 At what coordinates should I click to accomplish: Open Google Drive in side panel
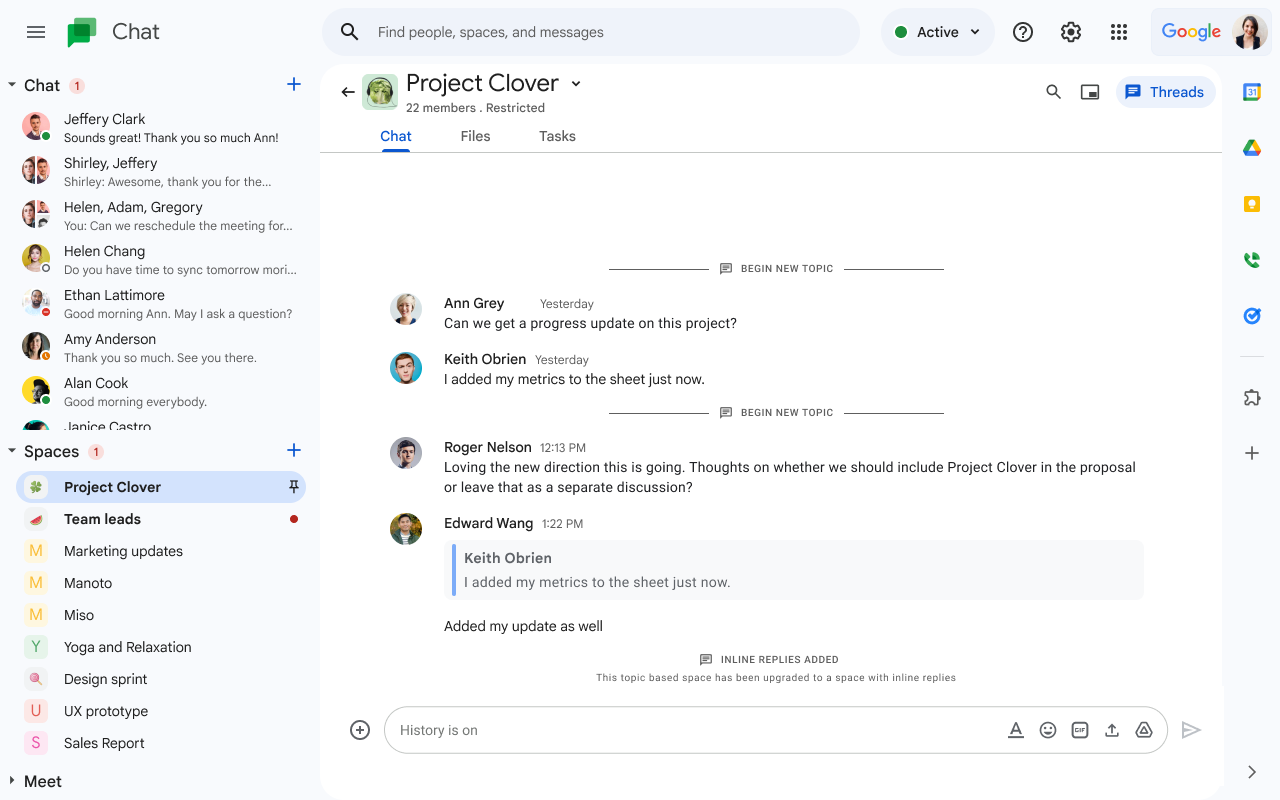(1251, 148)
